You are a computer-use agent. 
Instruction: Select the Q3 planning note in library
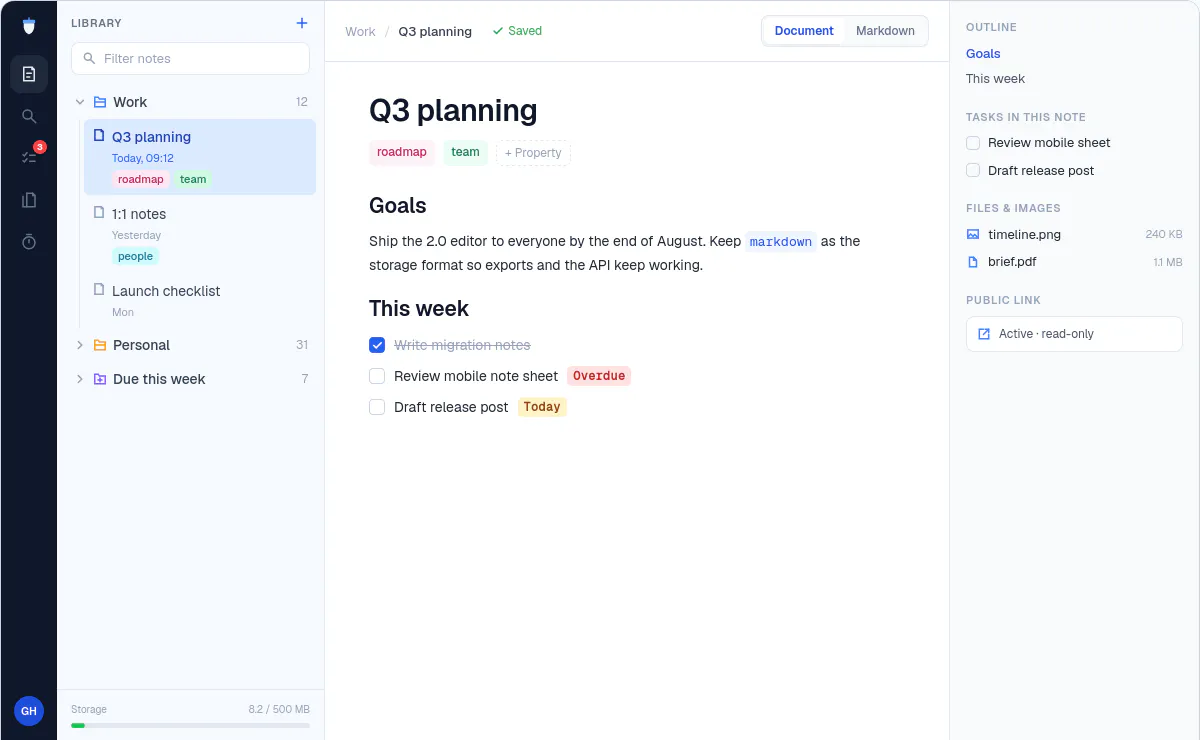tap(200, 157)
